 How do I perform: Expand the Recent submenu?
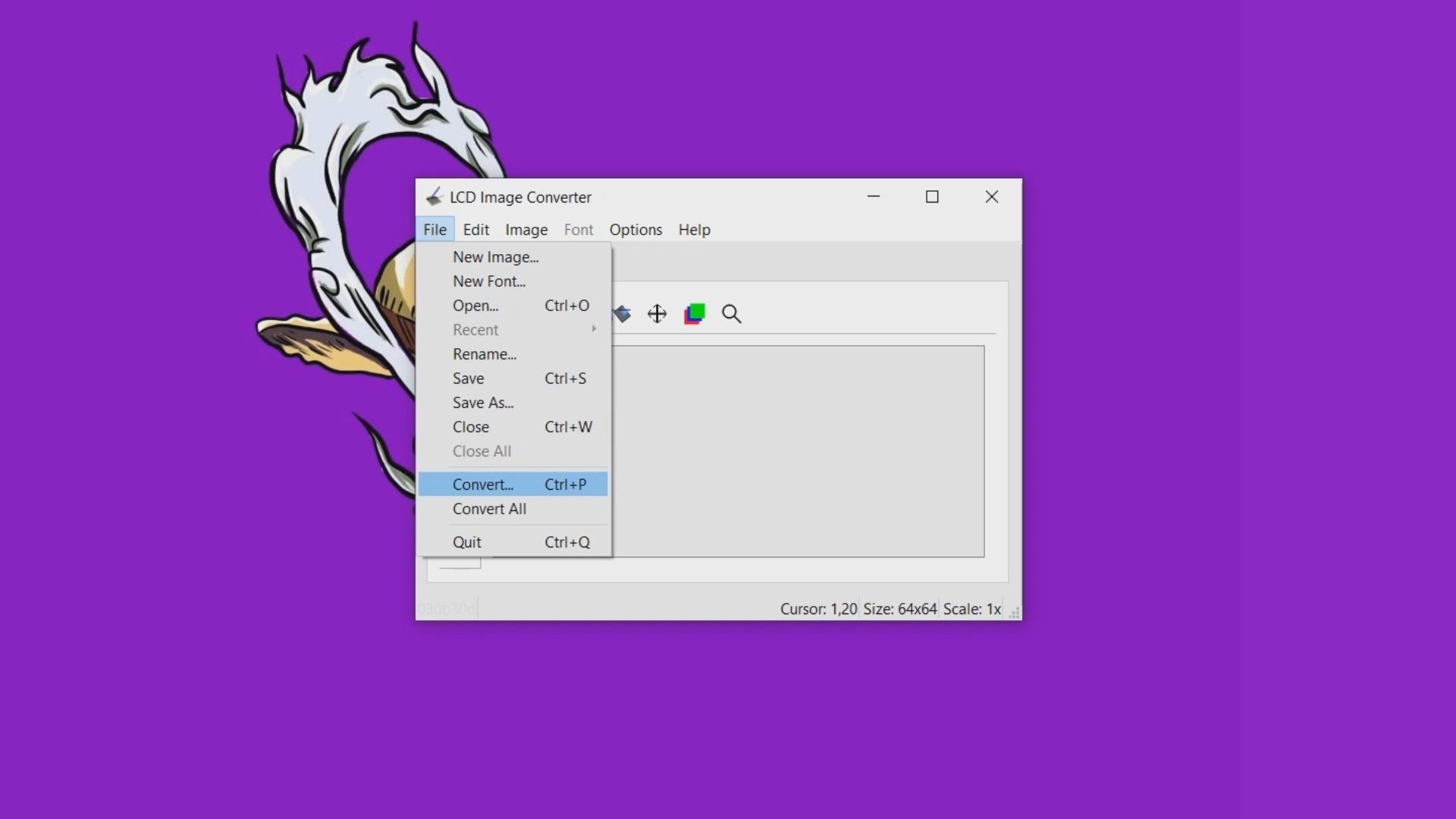(513, 330)
